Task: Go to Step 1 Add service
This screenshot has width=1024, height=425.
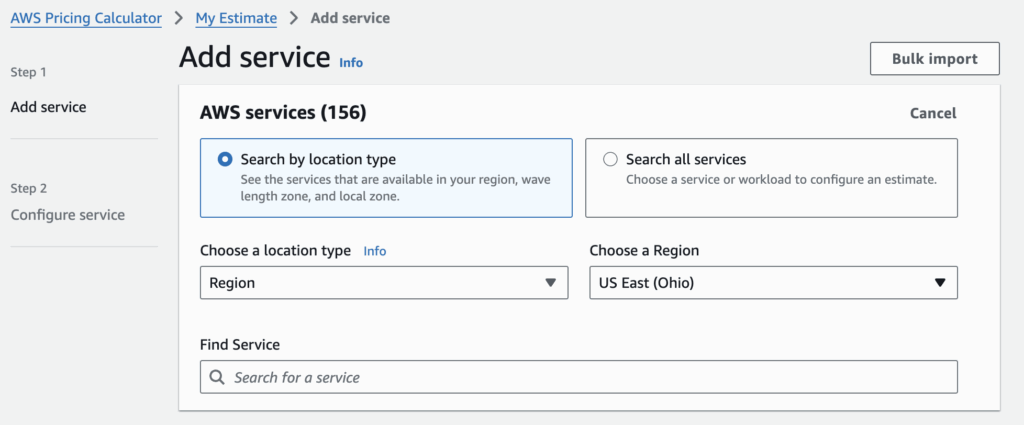Action: pyautogui.click(x=48, y=107)
